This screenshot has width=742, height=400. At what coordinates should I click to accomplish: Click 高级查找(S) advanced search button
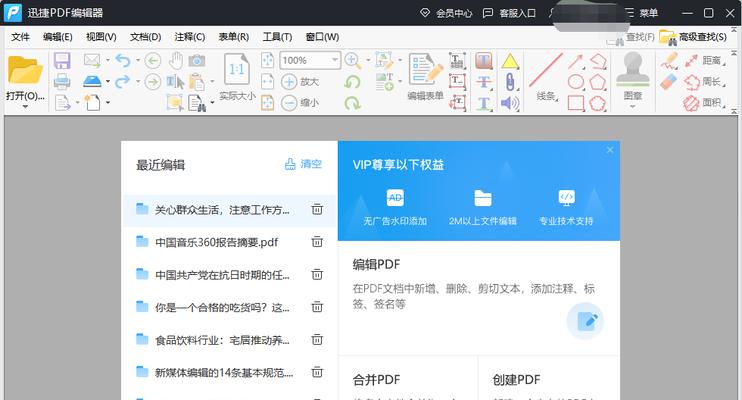coord(693,37)
